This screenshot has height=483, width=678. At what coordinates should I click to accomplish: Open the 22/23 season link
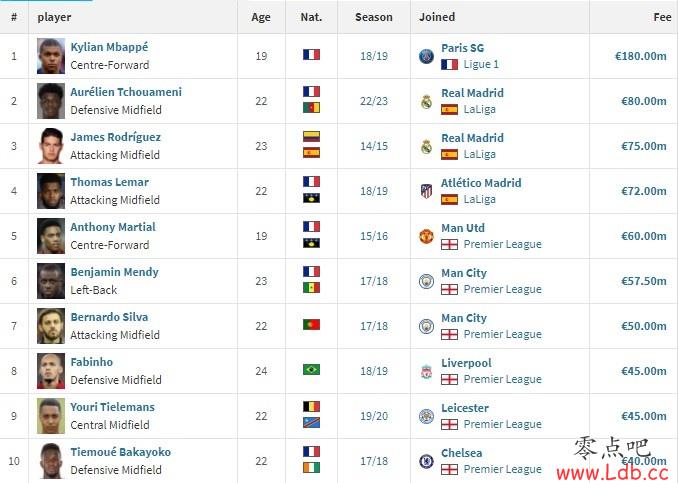click(374, 101)
